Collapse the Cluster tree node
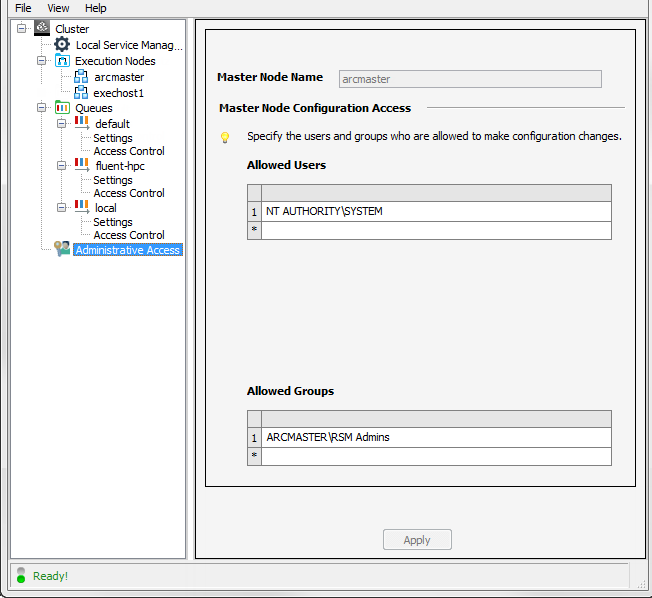652x598 pixels. [x=22, y=28]
